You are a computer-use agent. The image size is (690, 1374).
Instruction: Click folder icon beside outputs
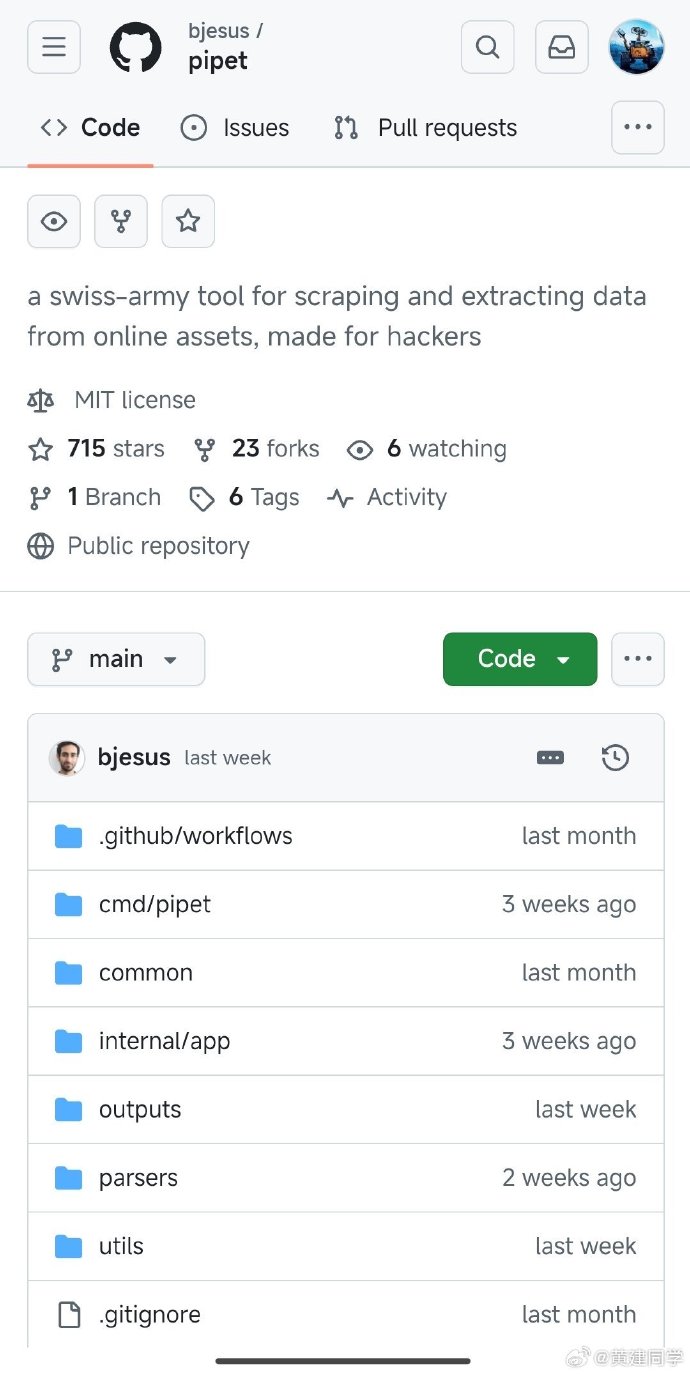click(x=68, y=1109)
